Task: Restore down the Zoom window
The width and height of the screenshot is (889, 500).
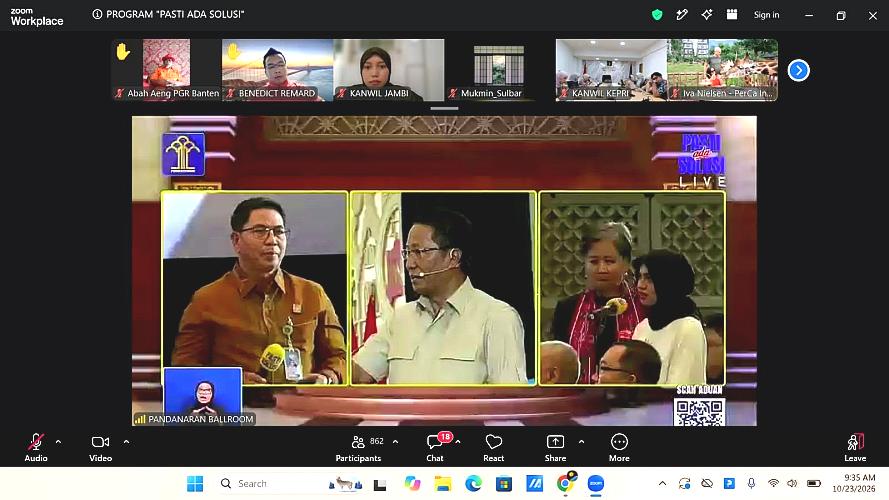Action: 841,16
